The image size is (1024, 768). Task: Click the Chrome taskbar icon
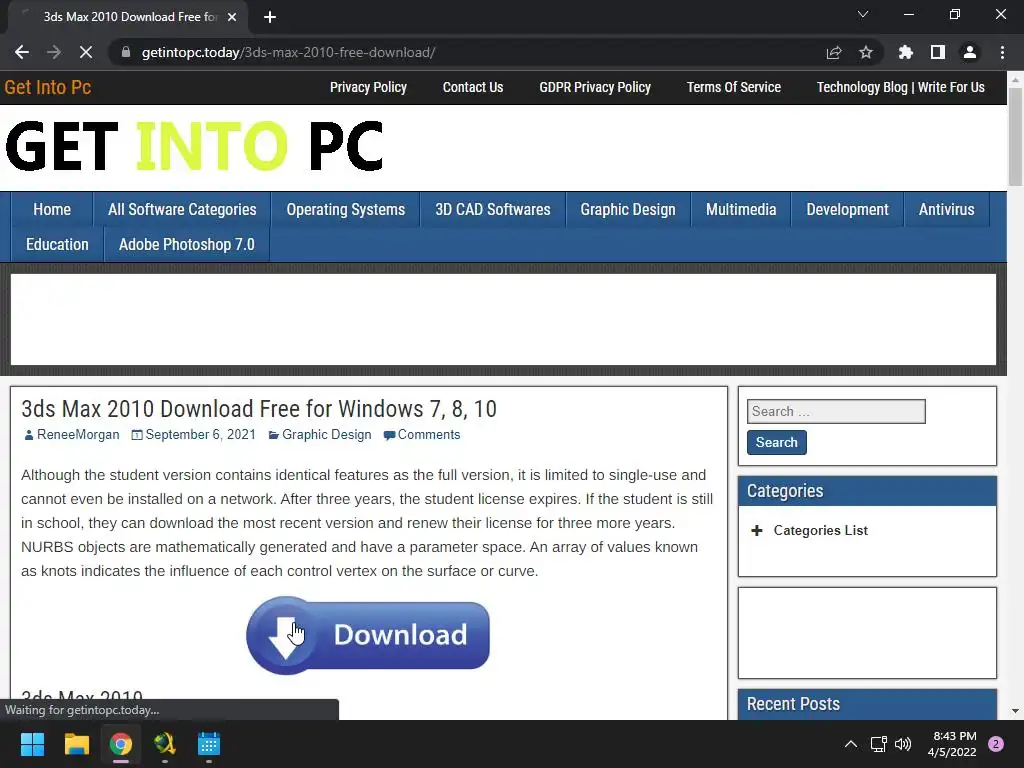click(121, 744)
